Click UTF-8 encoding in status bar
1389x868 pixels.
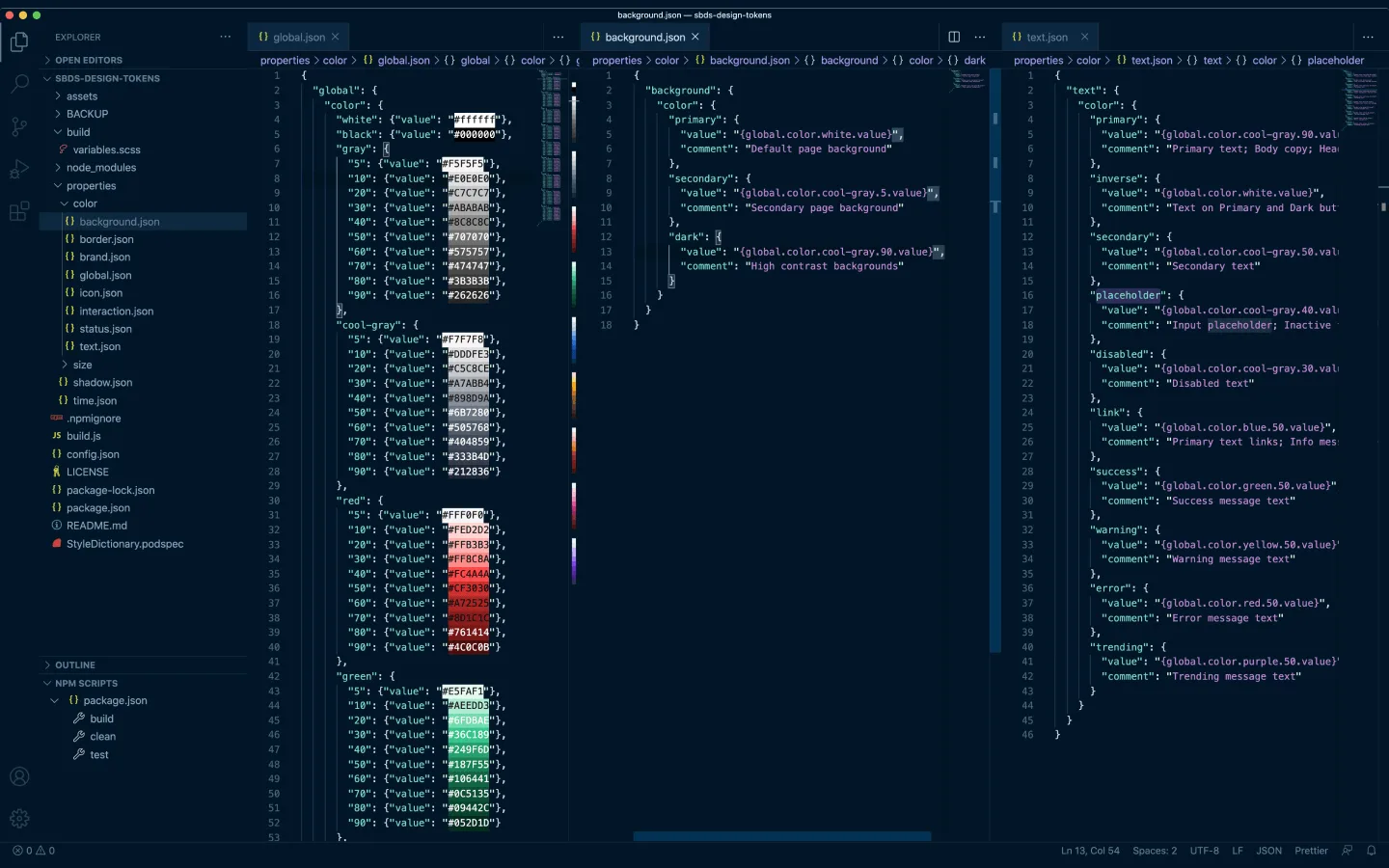coord(1205,851)
